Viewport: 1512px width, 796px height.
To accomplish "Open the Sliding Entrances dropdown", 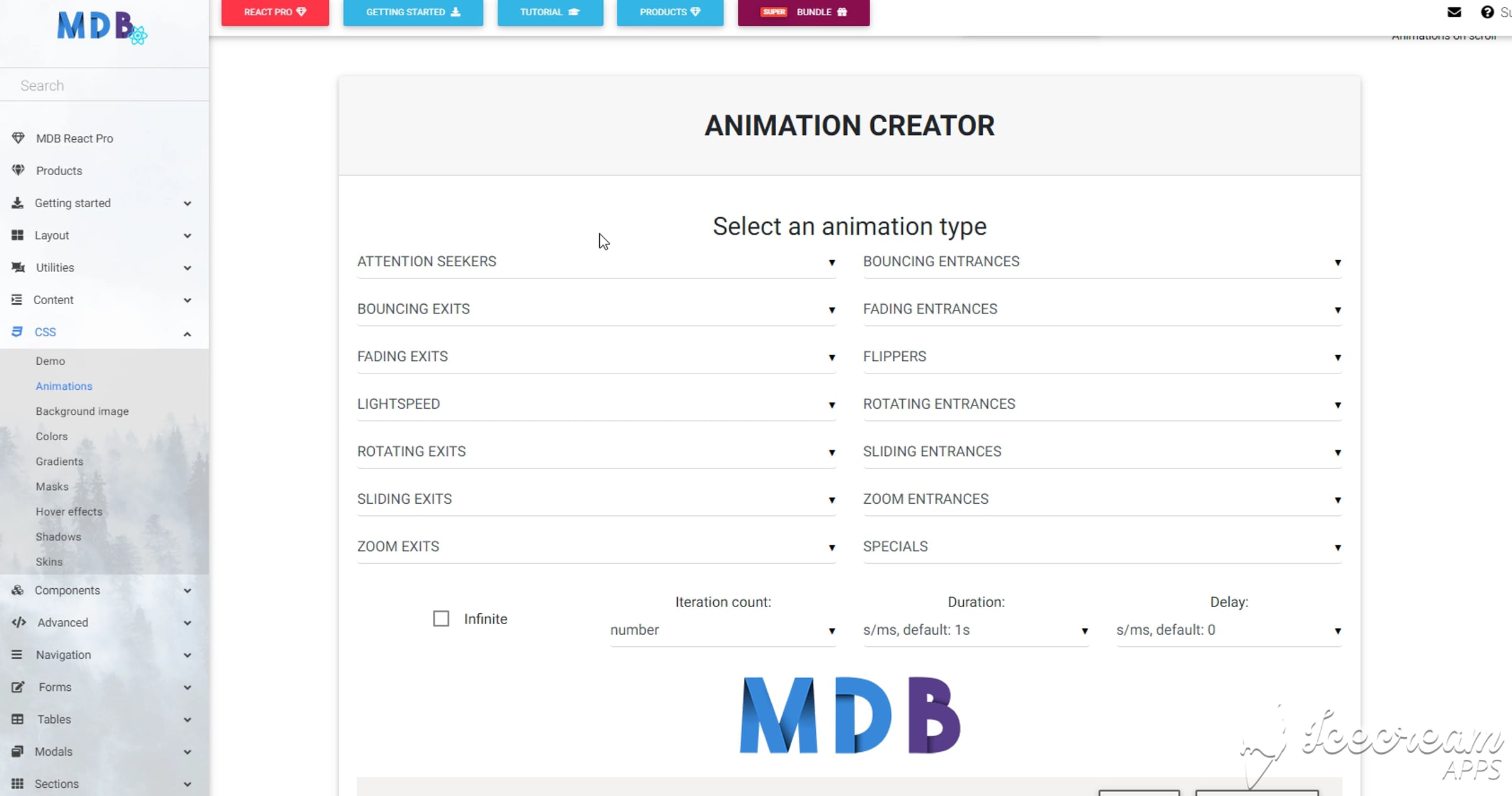I will 1102,452.
